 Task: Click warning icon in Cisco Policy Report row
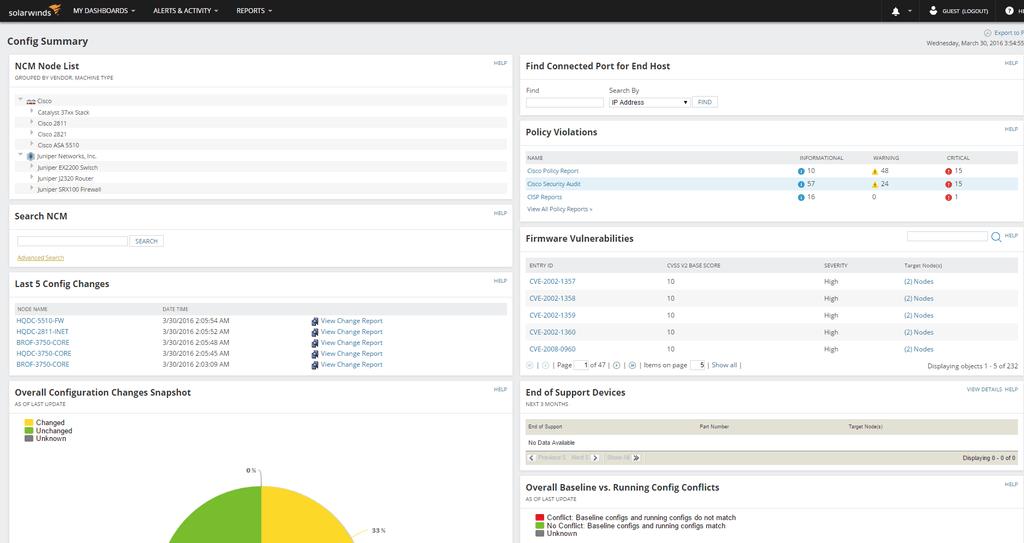pyautogui.click(x=875, y=171)
